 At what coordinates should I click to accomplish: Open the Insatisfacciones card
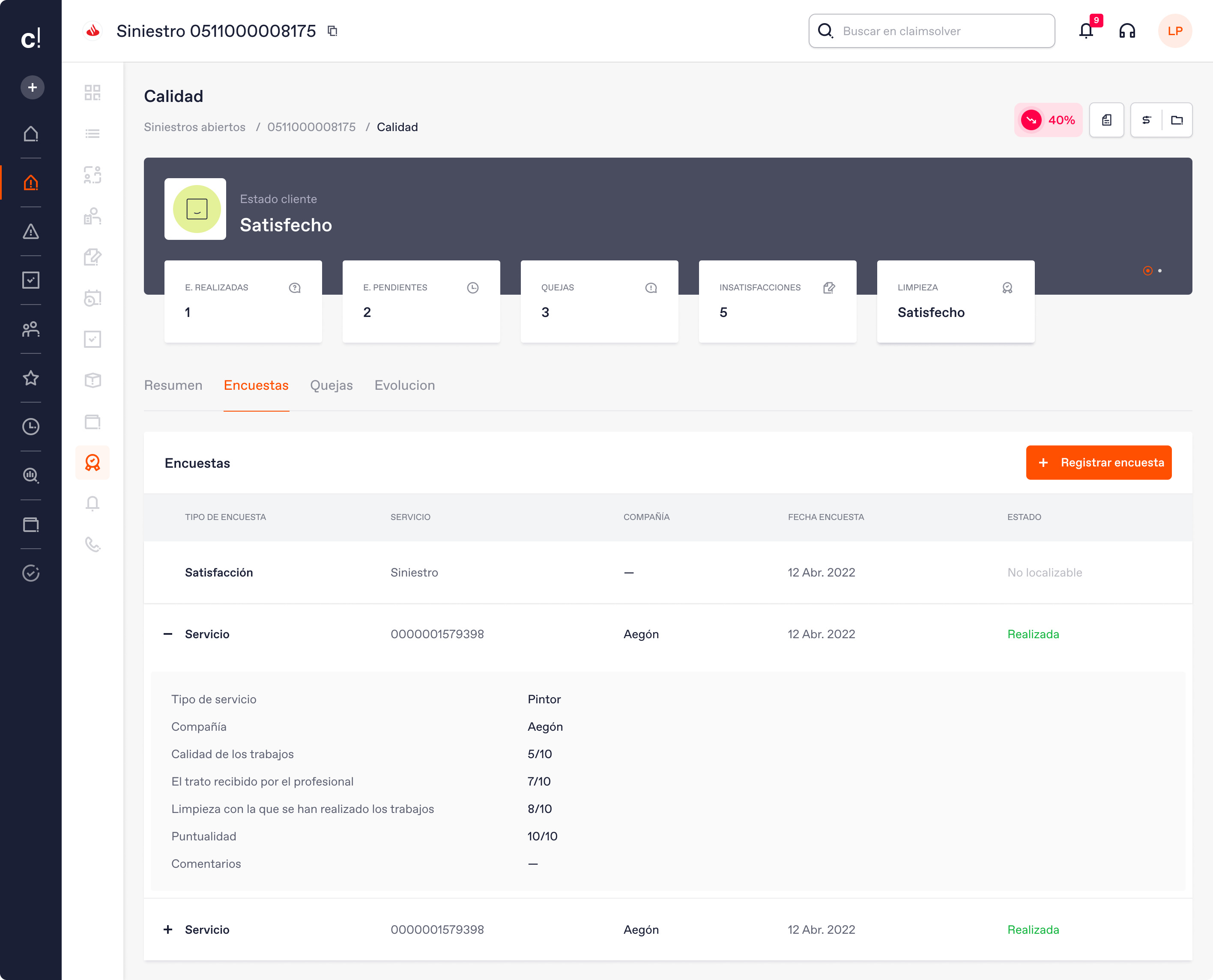[778, 302]
